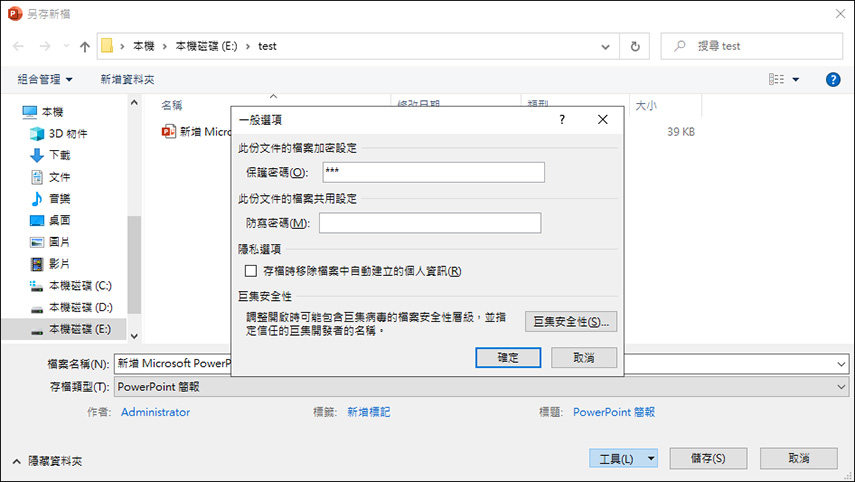Open 文件 folder in sidebar
855x482 pixels.
click(59, 177)
